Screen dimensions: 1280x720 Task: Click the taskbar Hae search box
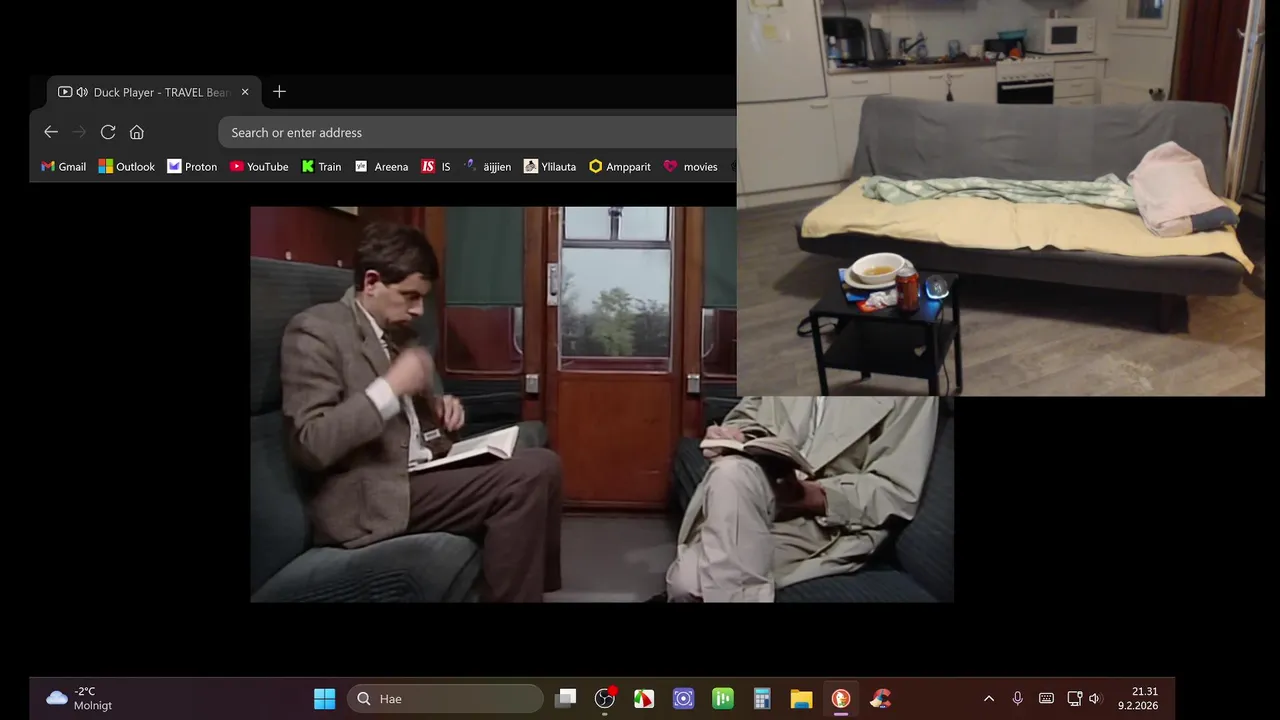click(445, 699)
